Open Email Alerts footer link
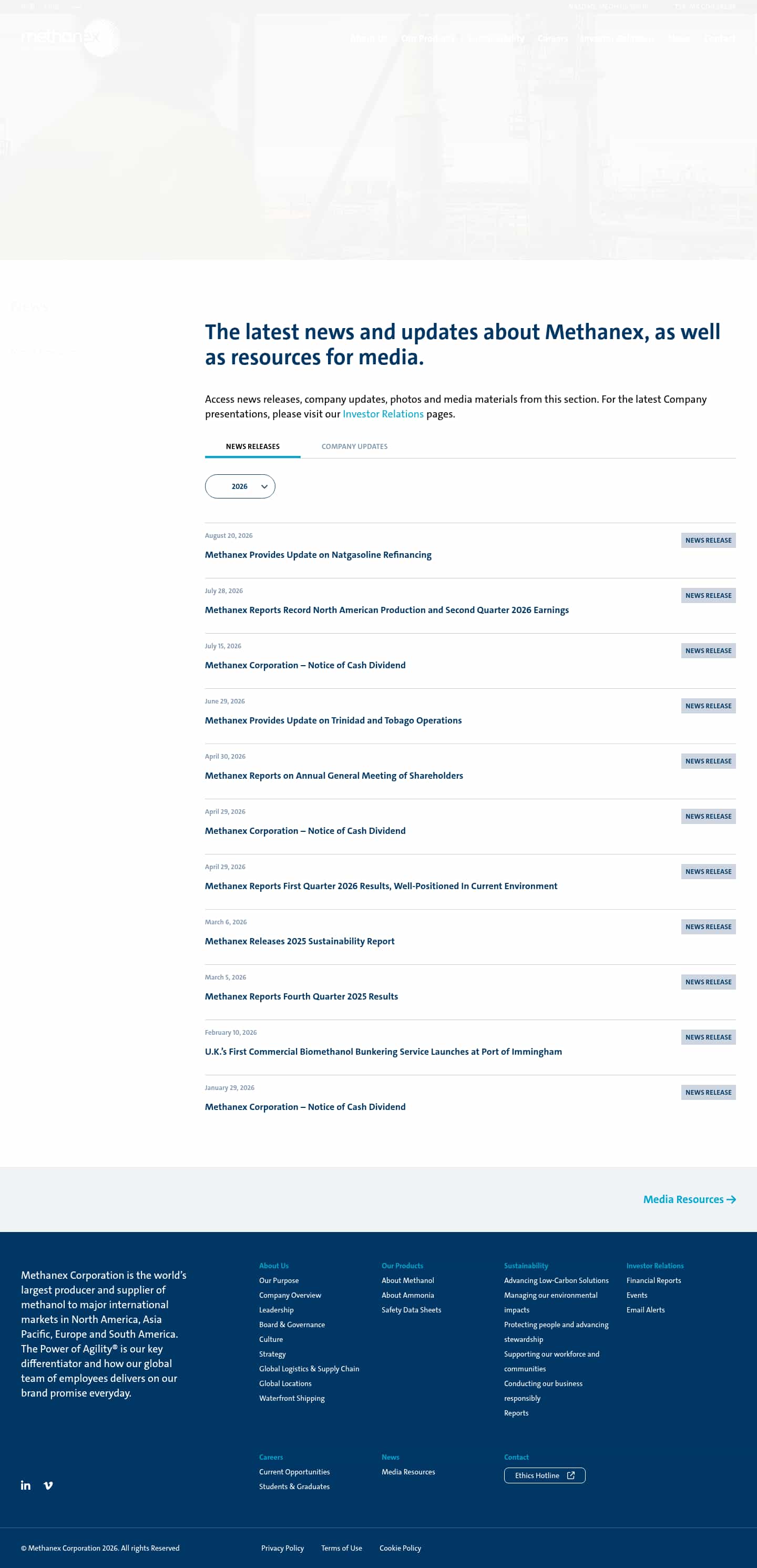 pyautogui.click(x=646, y=1310)
